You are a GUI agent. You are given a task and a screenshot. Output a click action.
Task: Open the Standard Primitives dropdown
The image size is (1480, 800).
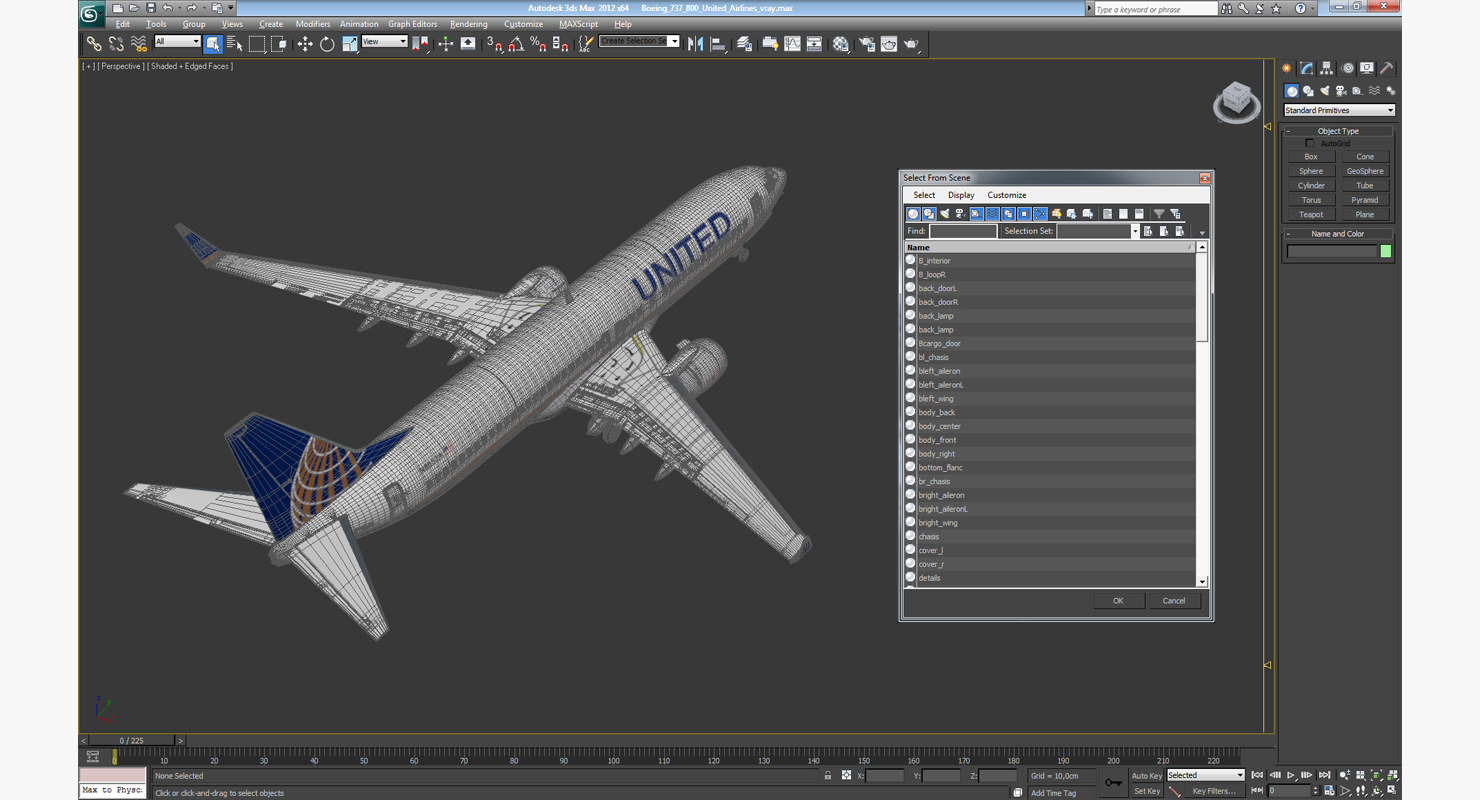click(x=1339, y=110)
